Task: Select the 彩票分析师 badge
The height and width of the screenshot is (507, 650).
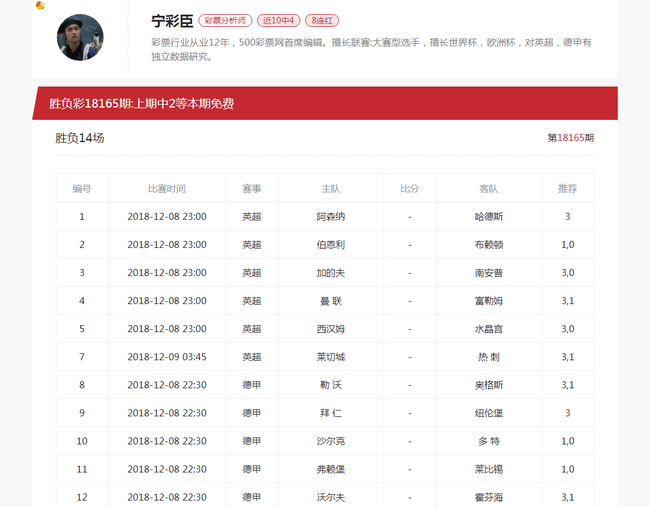Action: 225,20
